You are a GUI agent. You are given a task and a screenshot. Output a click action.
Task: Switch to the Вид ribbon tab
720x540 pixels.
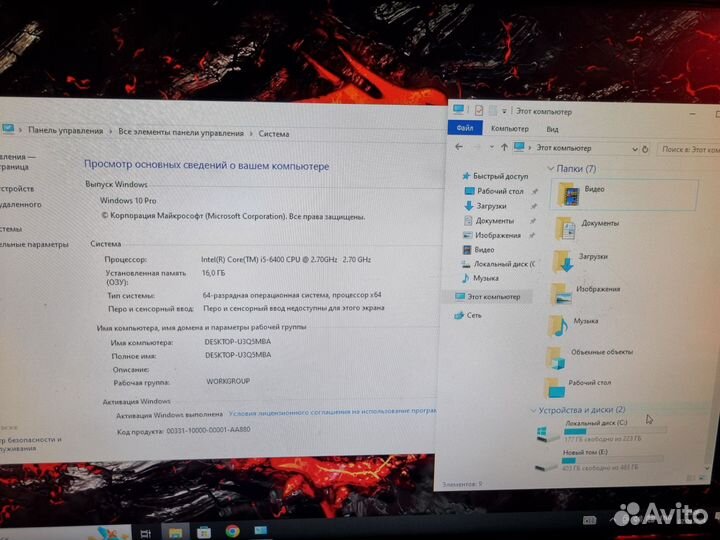pyautogui.click(x=552, y=129)
